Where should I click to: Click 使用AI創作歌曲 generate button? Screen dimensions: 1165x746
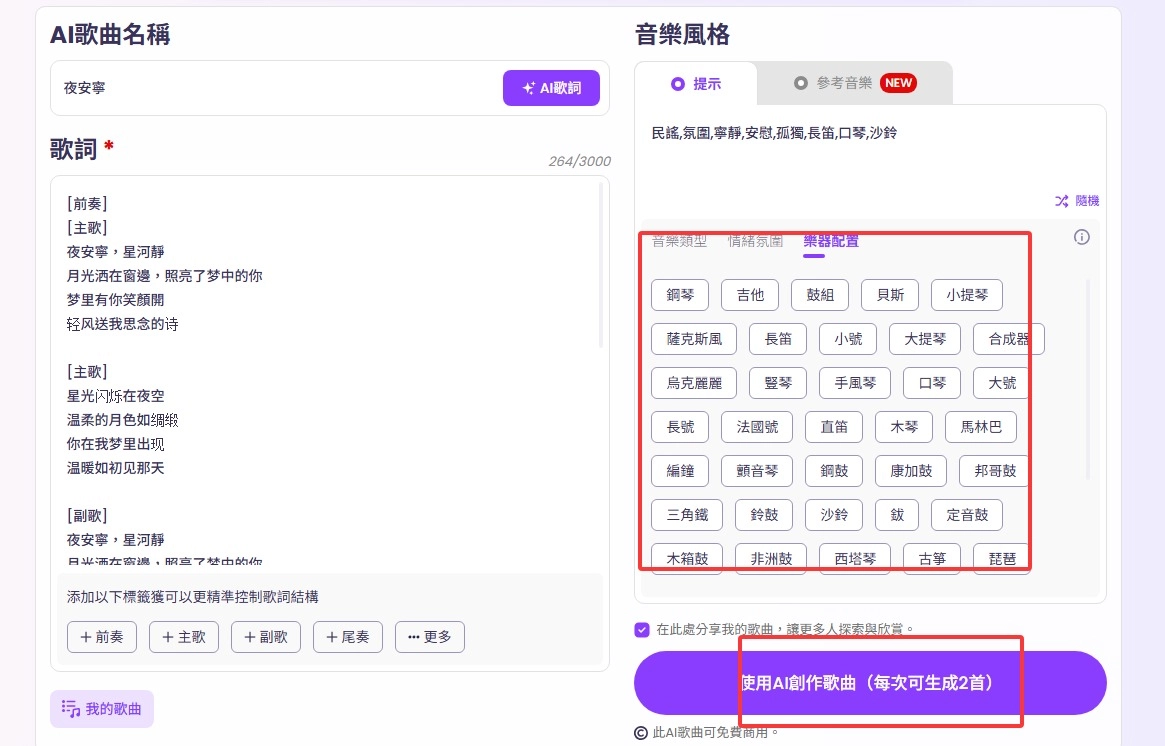pos(870,683)
